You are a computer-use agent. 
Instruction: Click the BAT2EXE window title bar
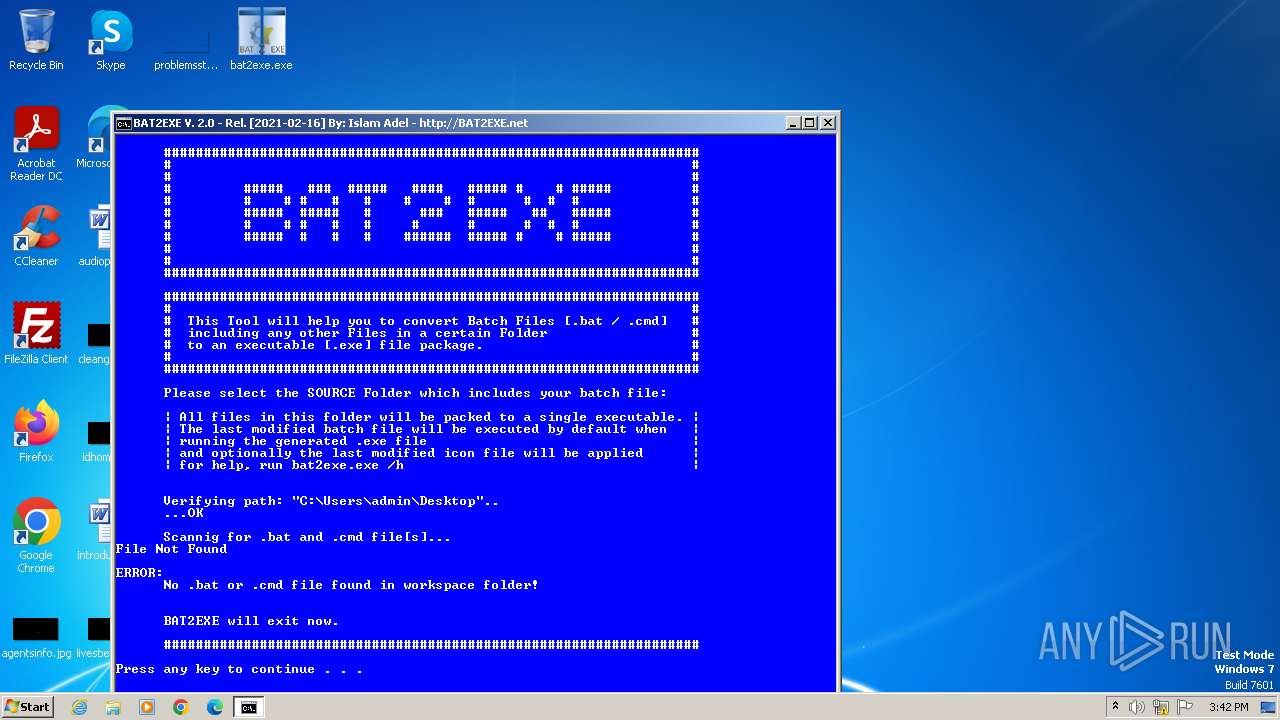coord(475,123)
